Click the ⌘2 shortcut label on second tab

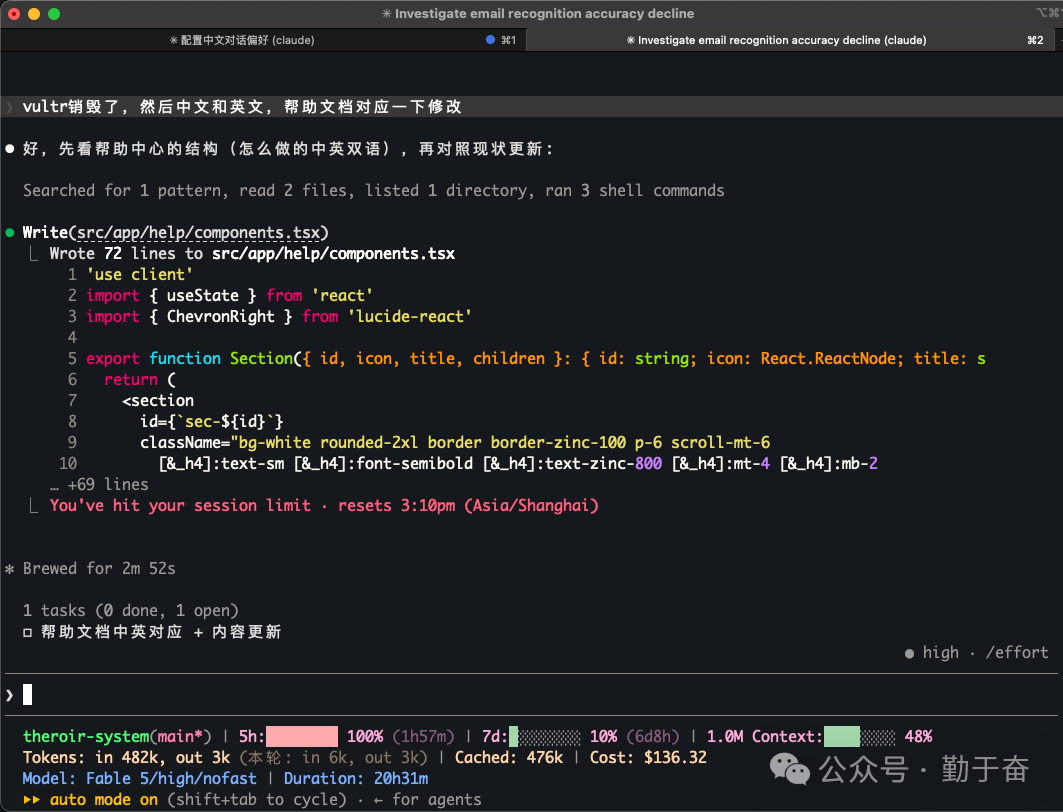pyautogui.click(x=1035, y=40)
